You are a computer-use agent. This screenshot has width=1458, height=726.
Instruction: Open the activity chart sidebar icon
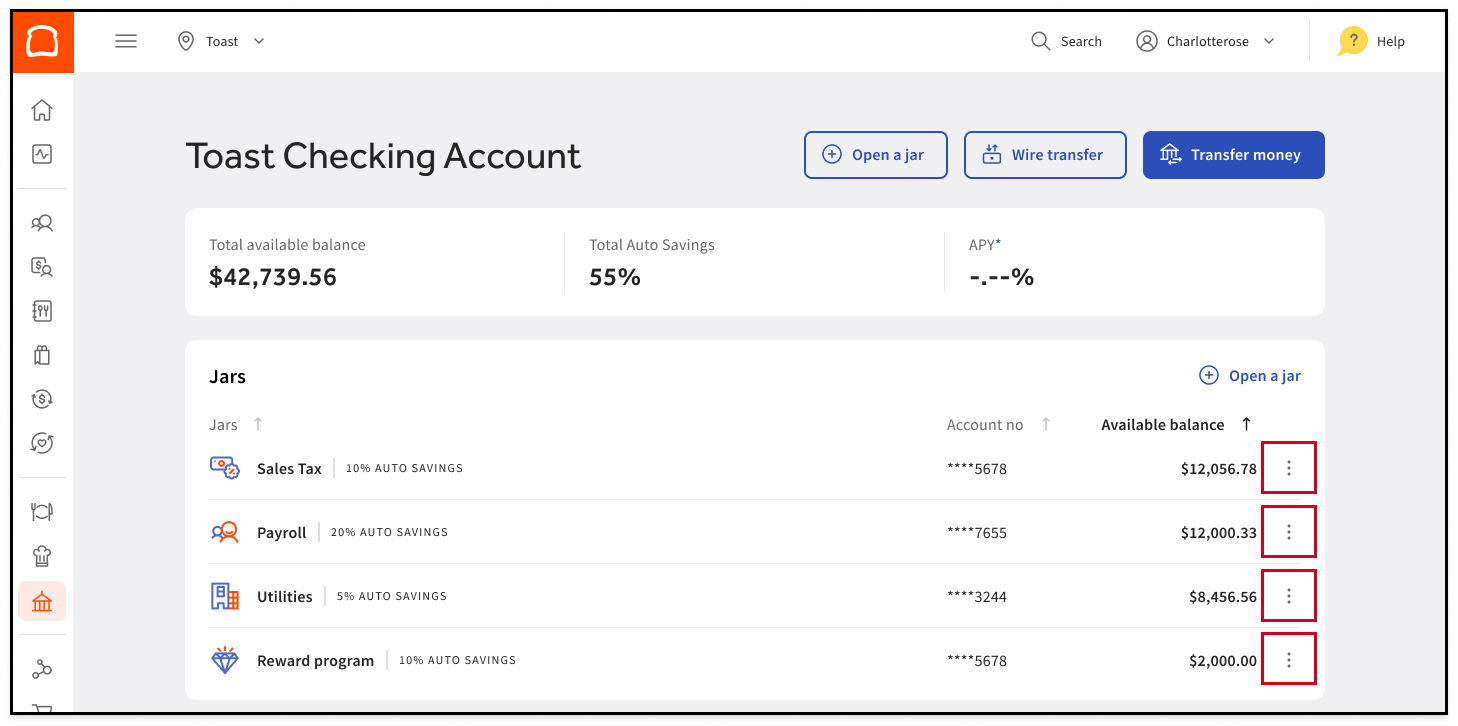click(42, 154)
